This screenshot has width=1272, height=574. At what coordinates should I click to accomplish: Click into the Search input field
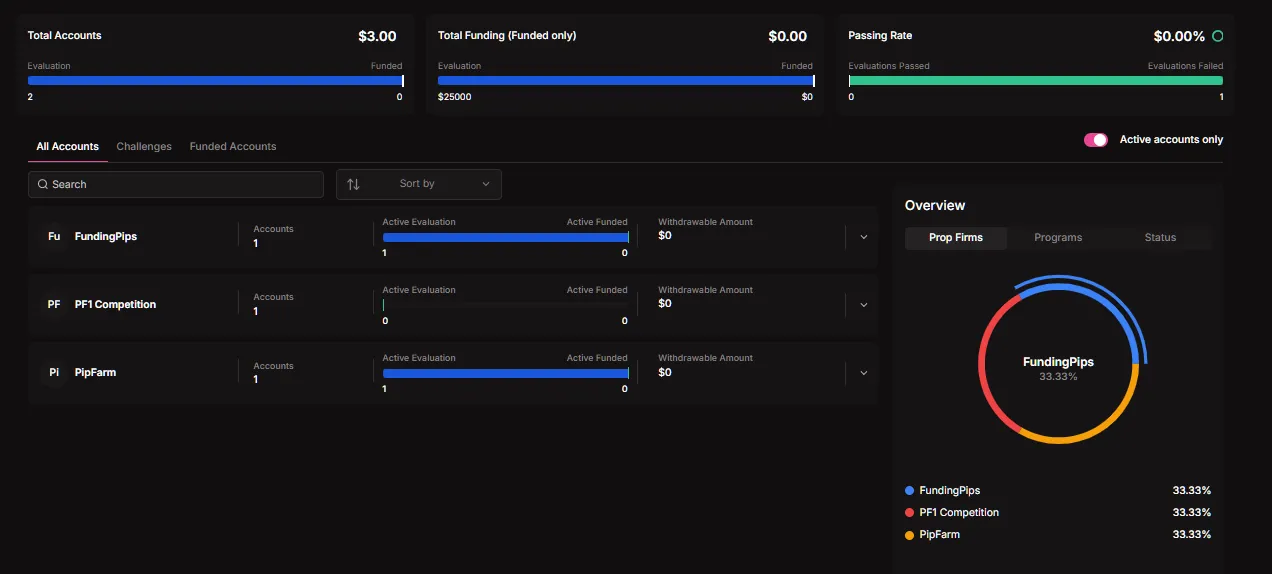tap(176, 184)
